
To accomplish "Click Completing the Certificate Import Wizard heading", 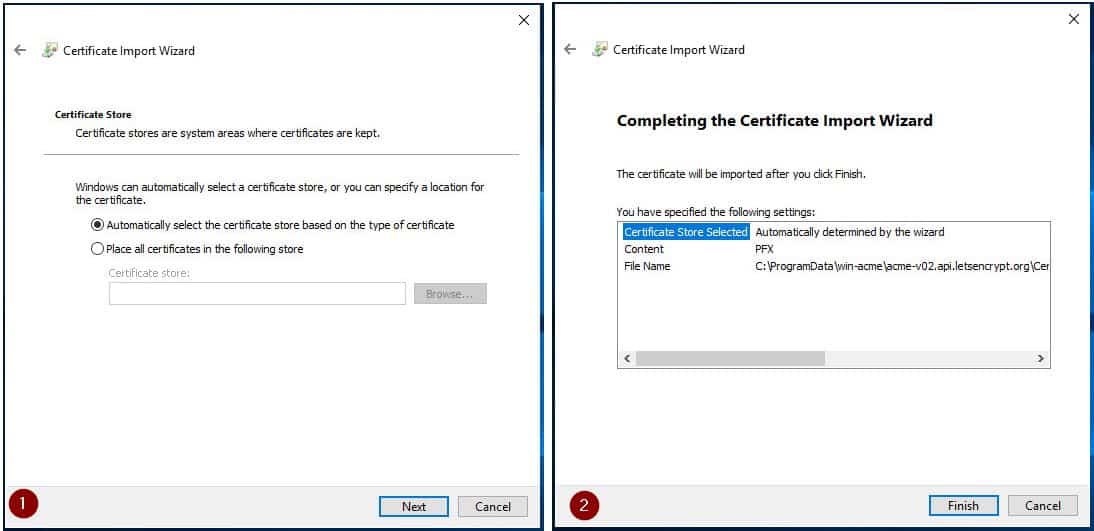I will pos(774,121).
